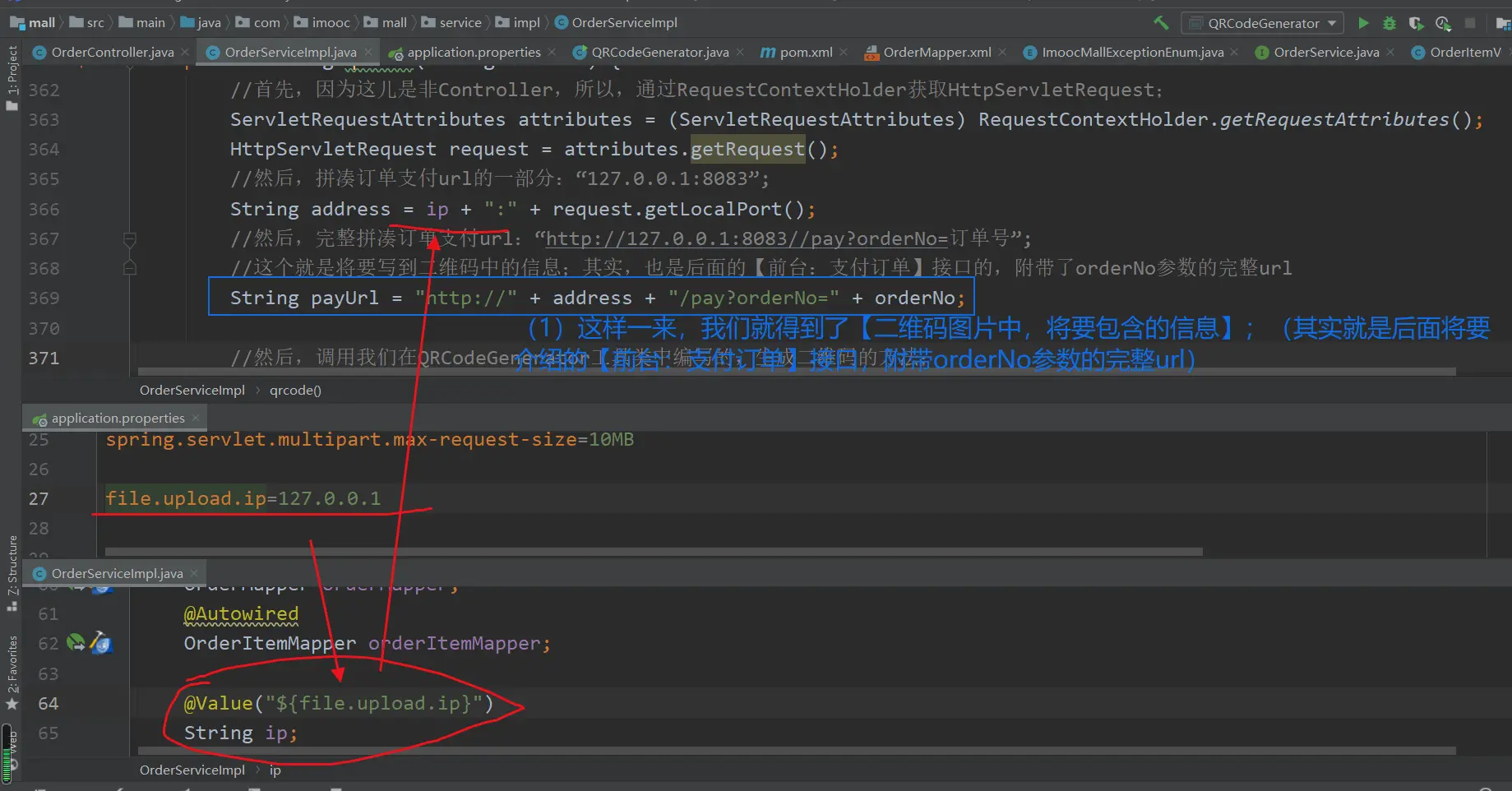Start debugging with the bug icon
Screen dimensions: 1512x791
point(1389,23)
